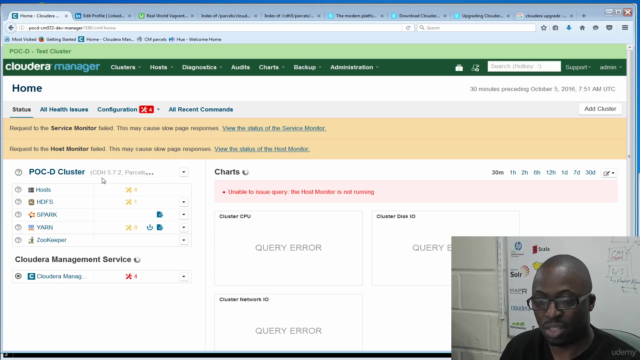Open the Clusters menu

pyautogui.click(x=126, y=67)
